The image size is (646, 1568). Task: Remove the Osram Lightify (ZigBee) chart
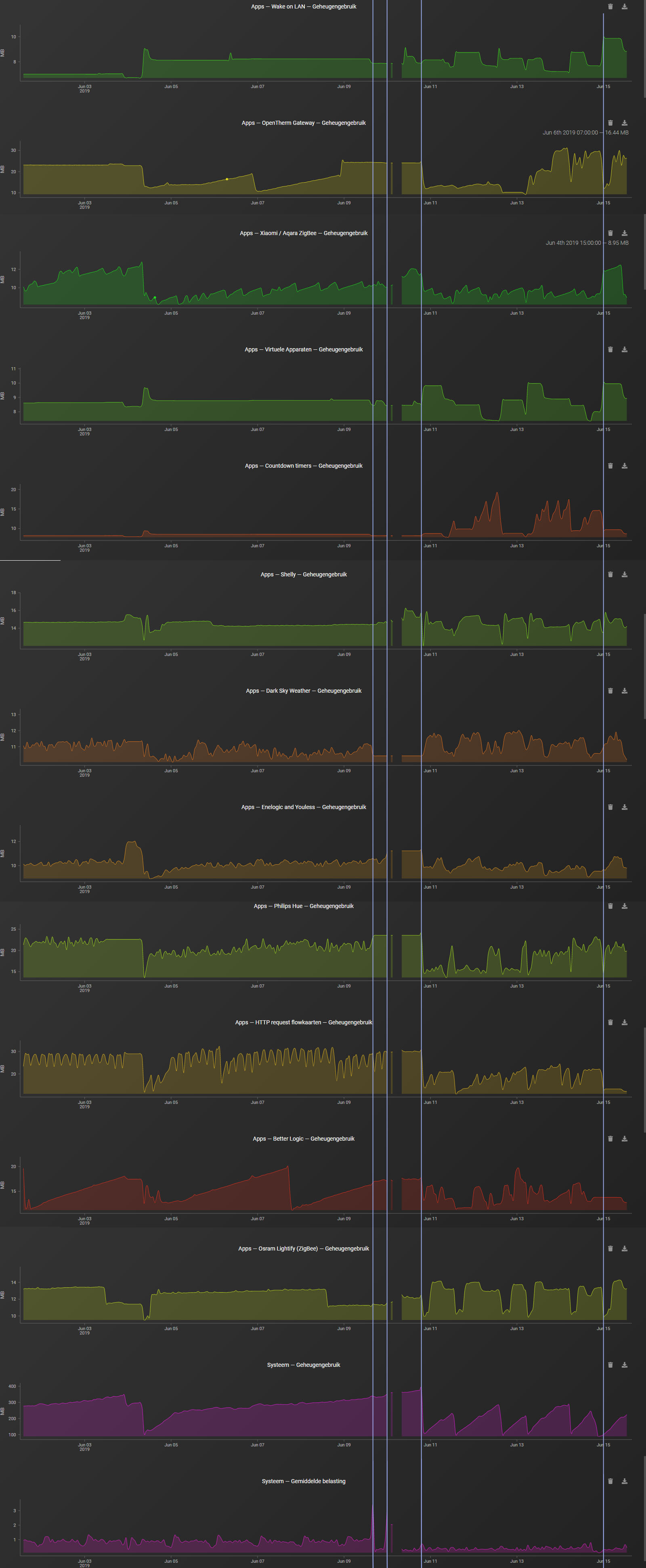pyautogui.click(x=610, y=1249)
